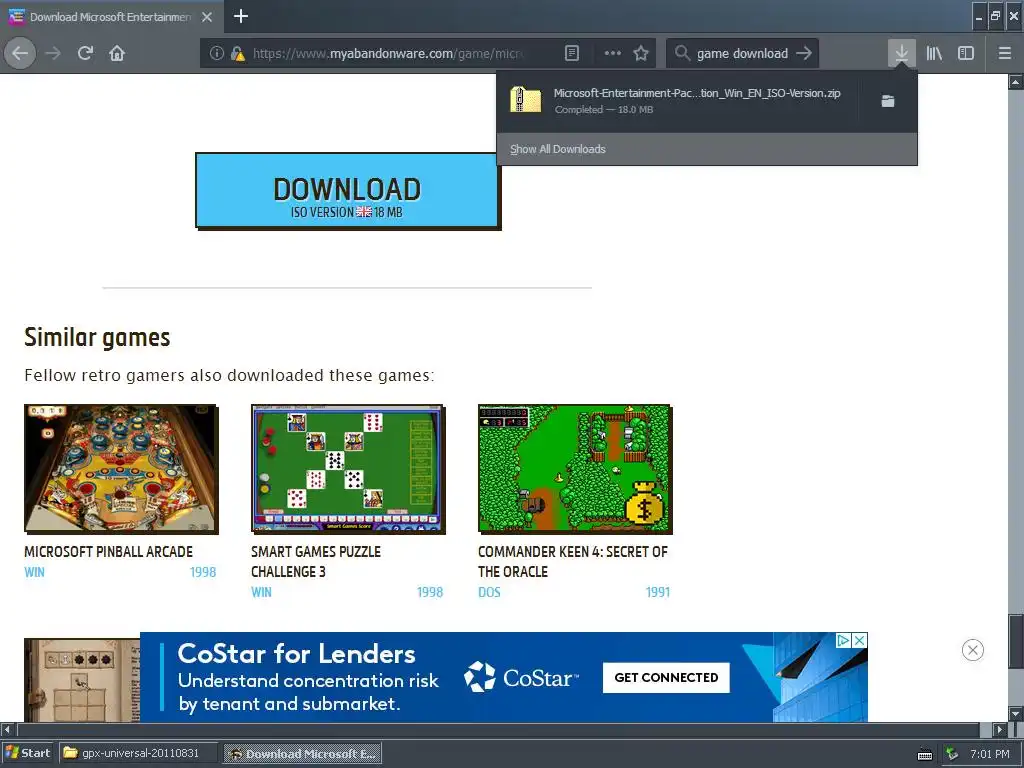
Task: Open the Library bookmarks and history button
Action: point(934,54)
